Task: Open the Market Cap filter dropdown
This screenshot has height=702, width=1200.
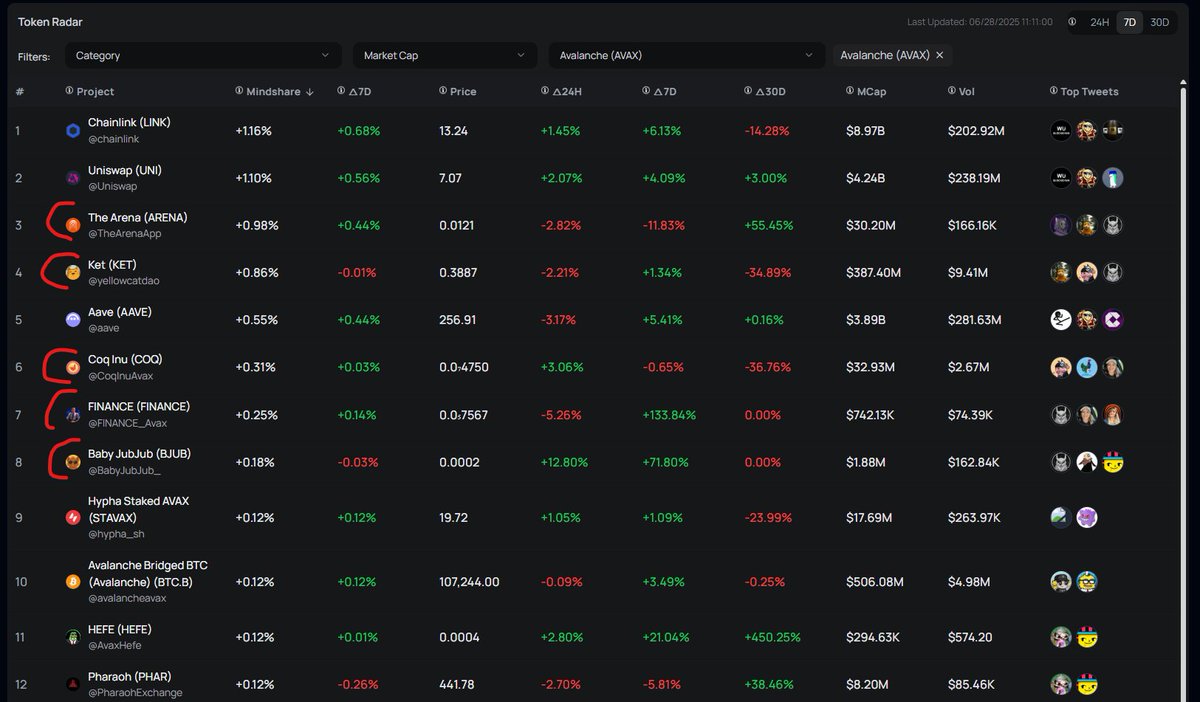Action: coord(445,56)
